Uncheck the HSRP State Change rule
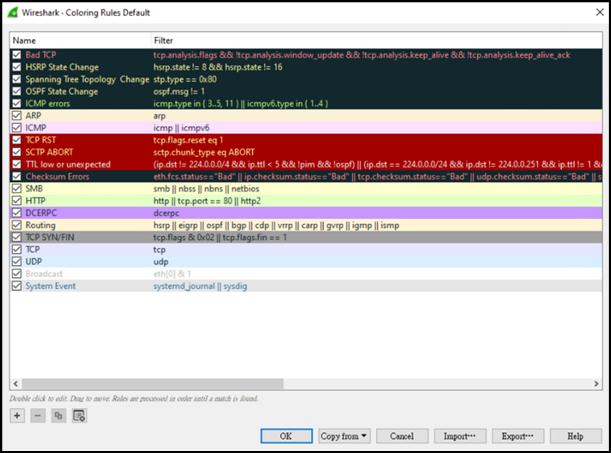611x453 pixels. [16, 67]
